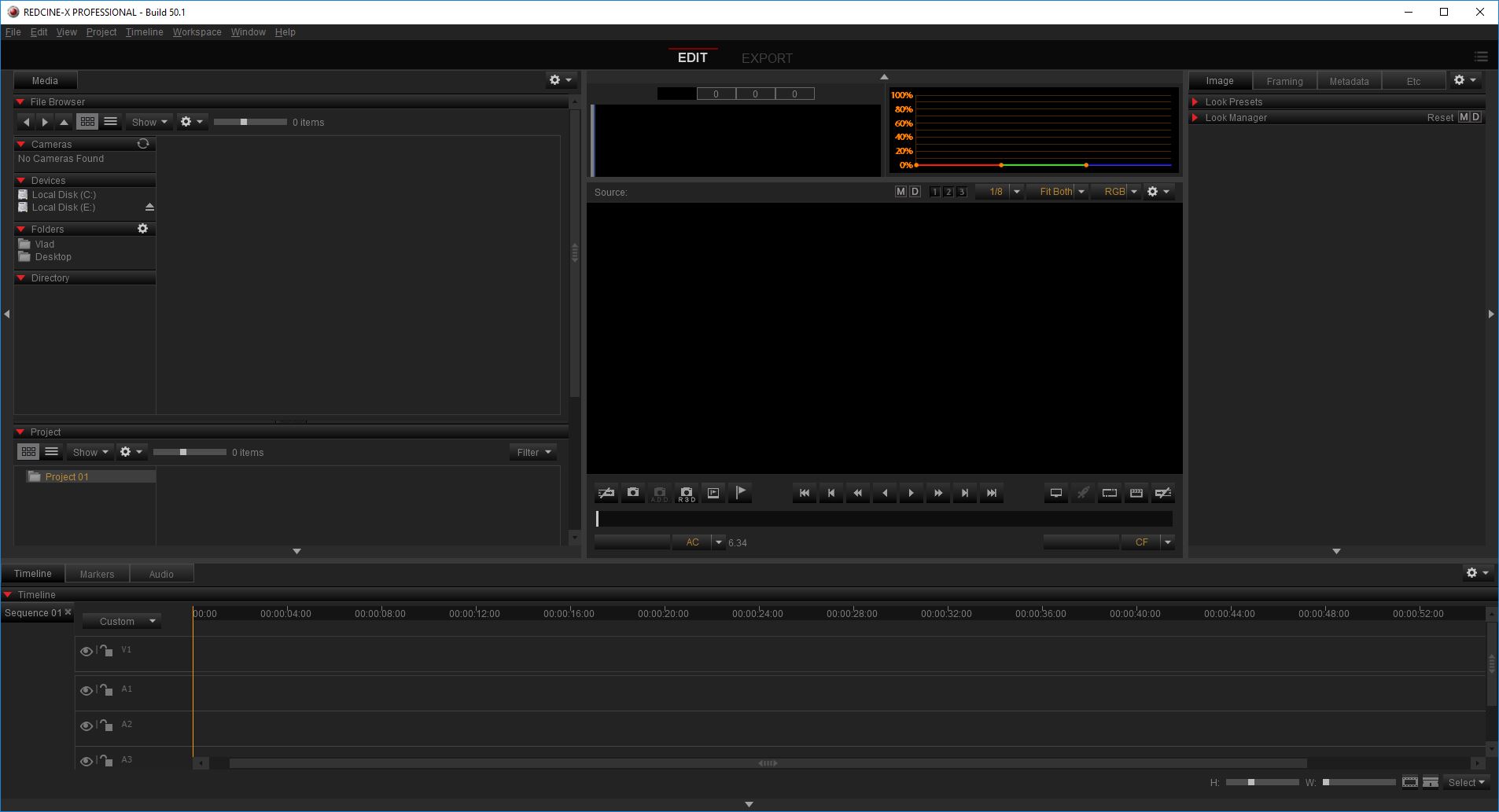Expand the Look Presets section

pos(1195,102)
